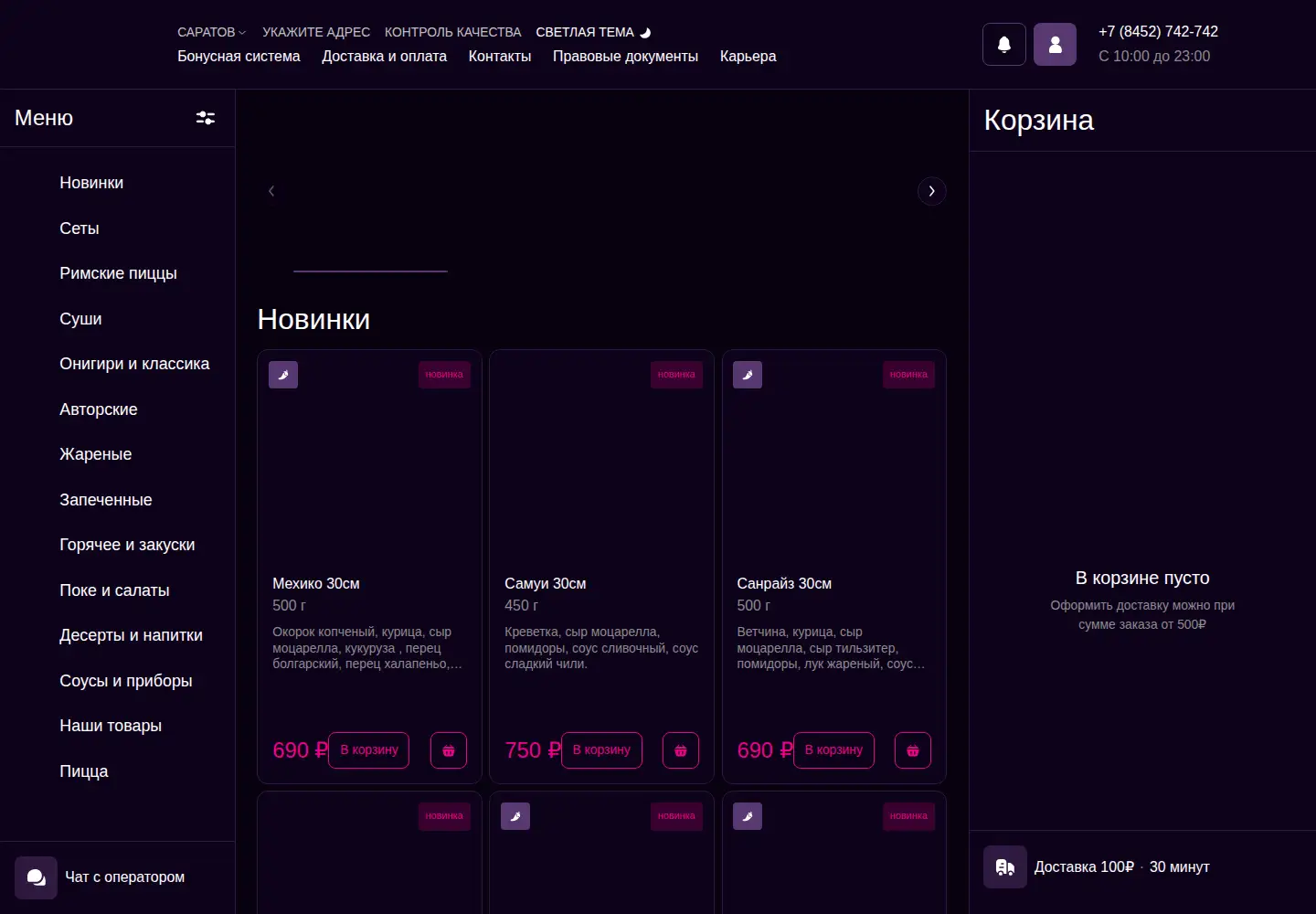The width and height of the screenshot is (1316, 914).
Task: Go to previous banner slide arrow
Action: 271,191
